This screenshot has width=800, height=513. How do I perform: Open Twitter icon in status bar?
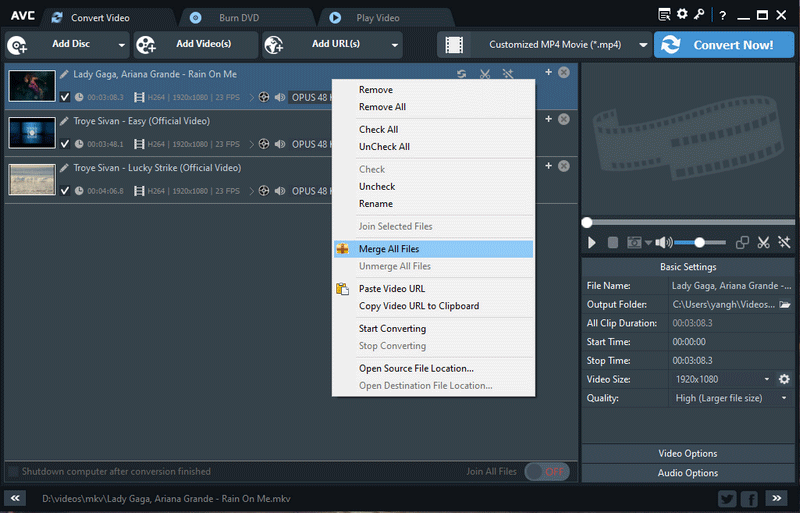727,499
